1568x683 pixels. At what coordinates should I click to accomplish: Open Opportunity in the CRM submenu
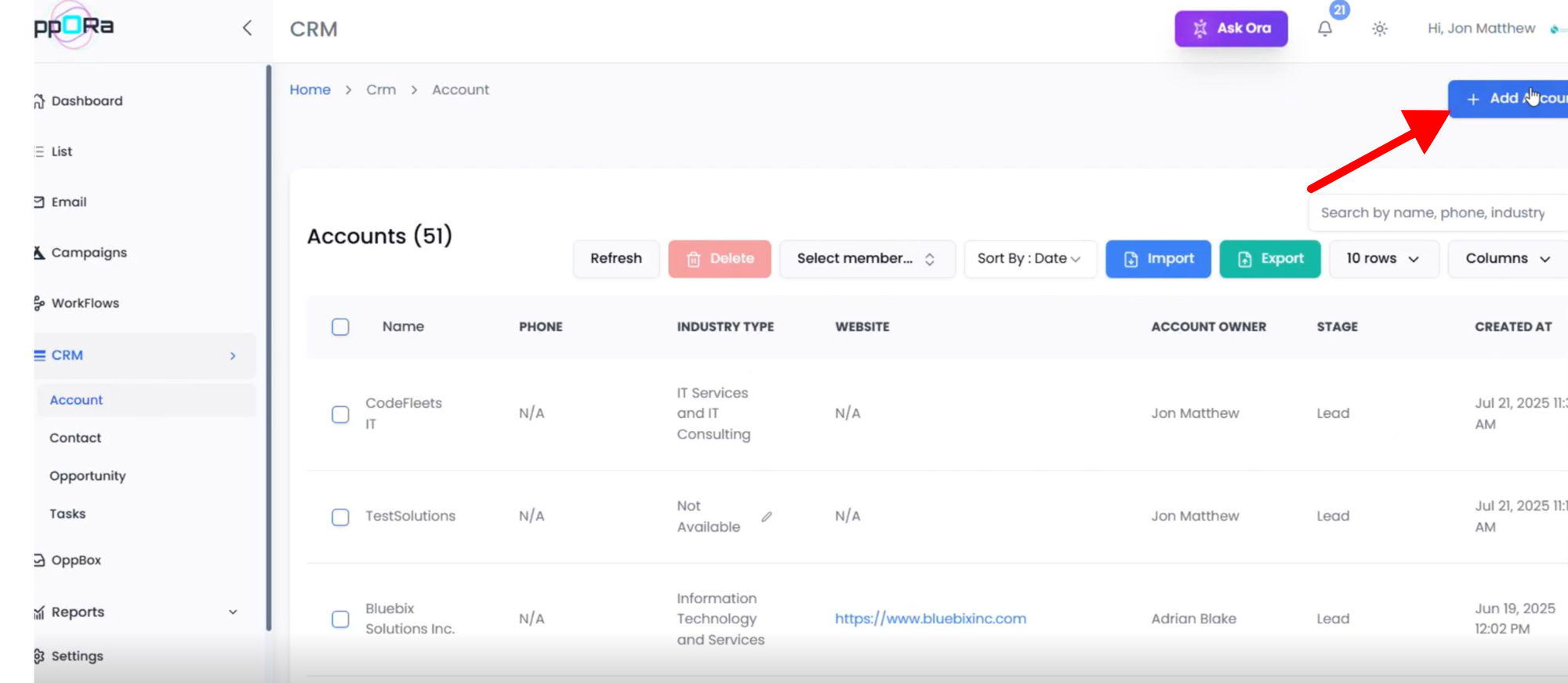point(87,476)
